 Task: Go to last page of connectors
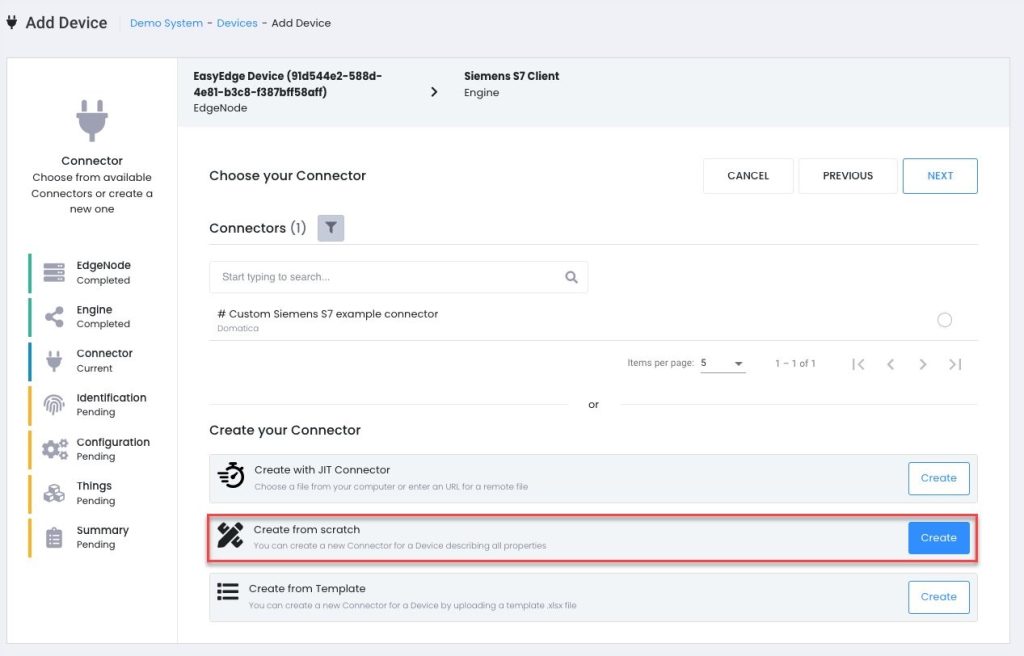[x=955, y=364]
